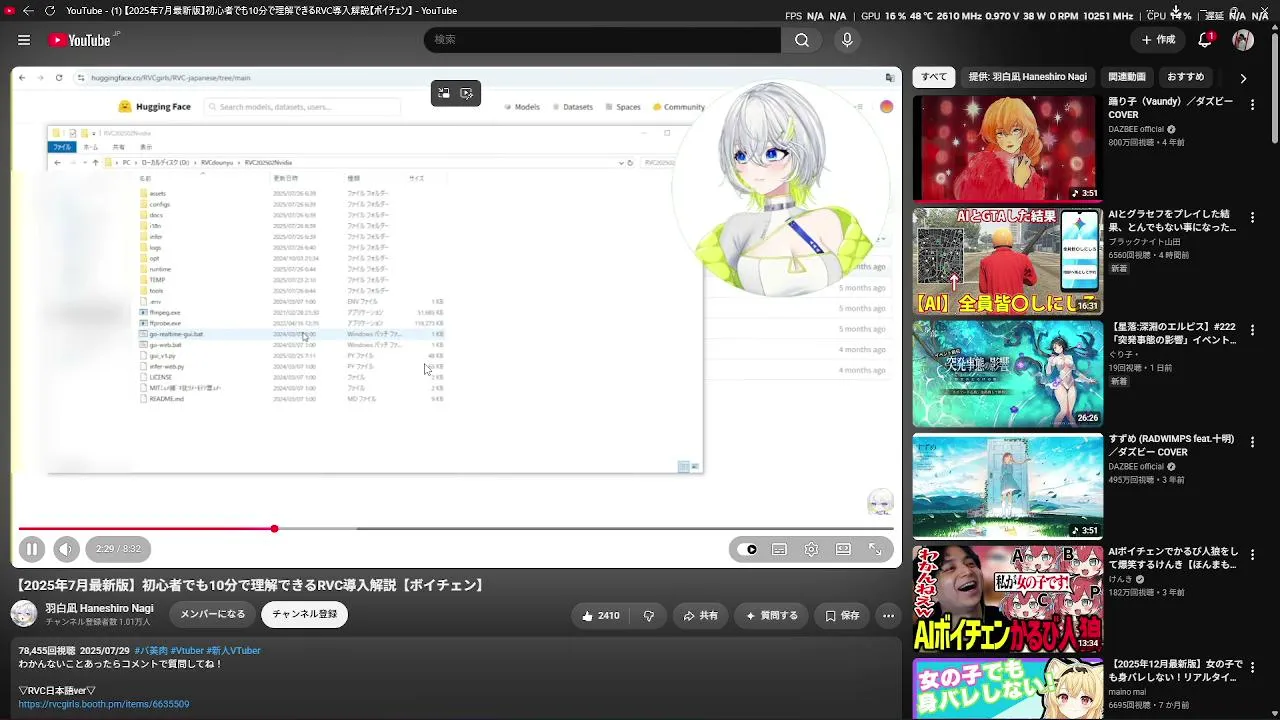Open the 羽白凪 Haneshiro Nagi channel avatar
Viewport: 1280px width, 720px height.
(24, 614)
